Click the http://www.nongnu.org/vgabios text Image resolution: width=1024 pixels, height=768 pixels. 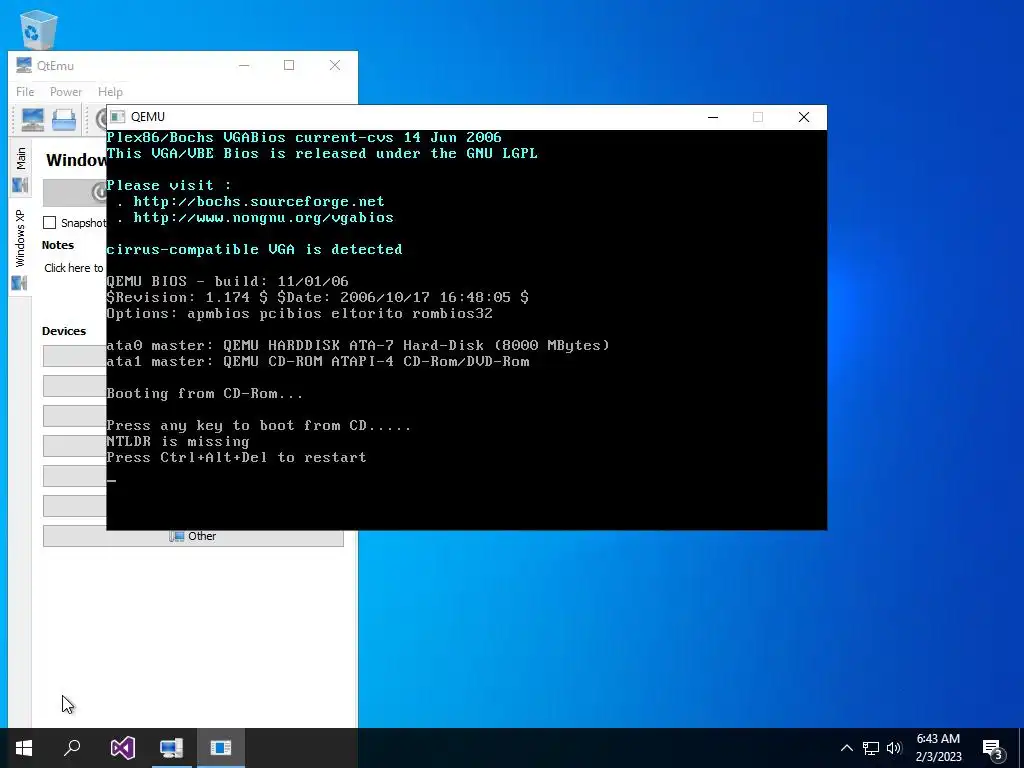point(263,217)
